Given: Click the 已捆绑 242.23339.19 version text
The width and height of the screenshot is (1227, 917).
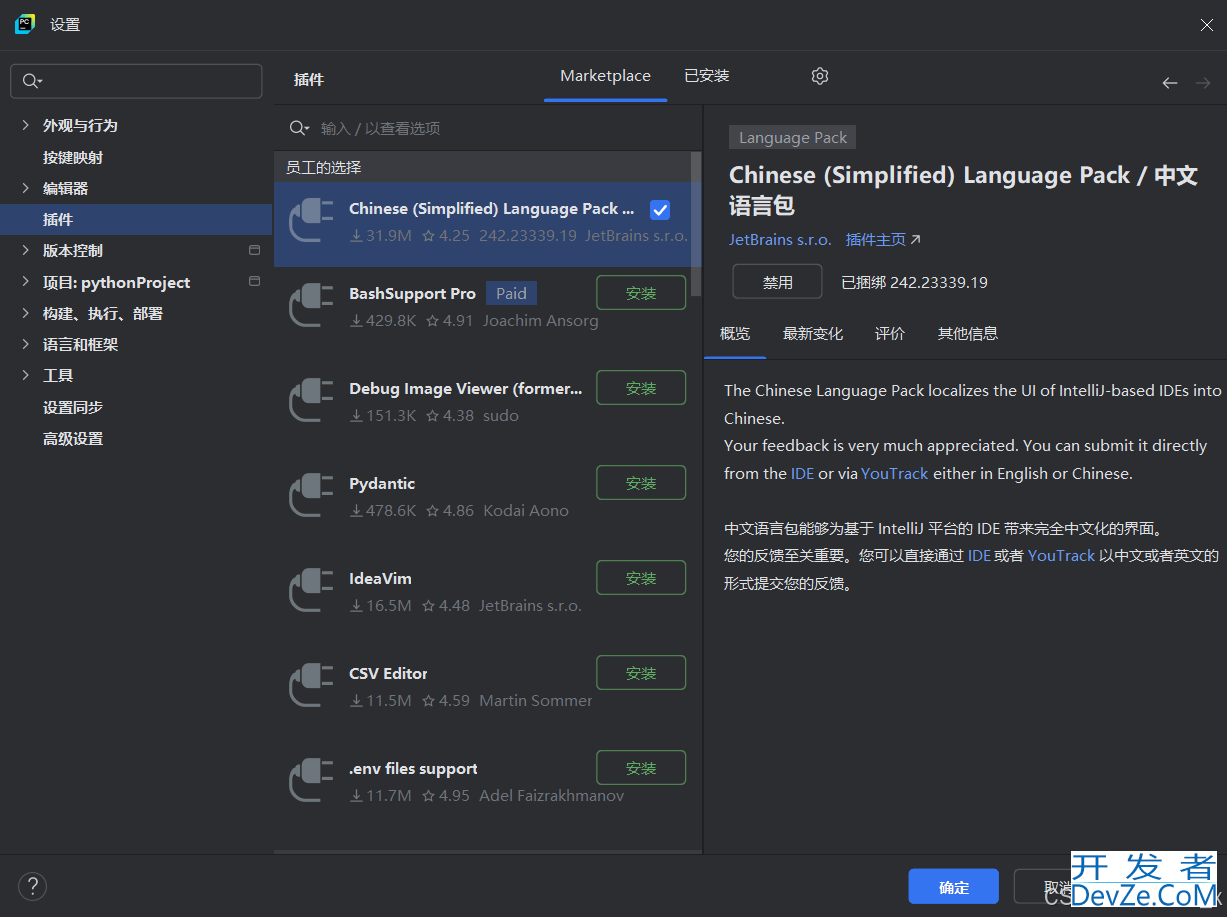Looking at the screenshot, I should 914,282.
